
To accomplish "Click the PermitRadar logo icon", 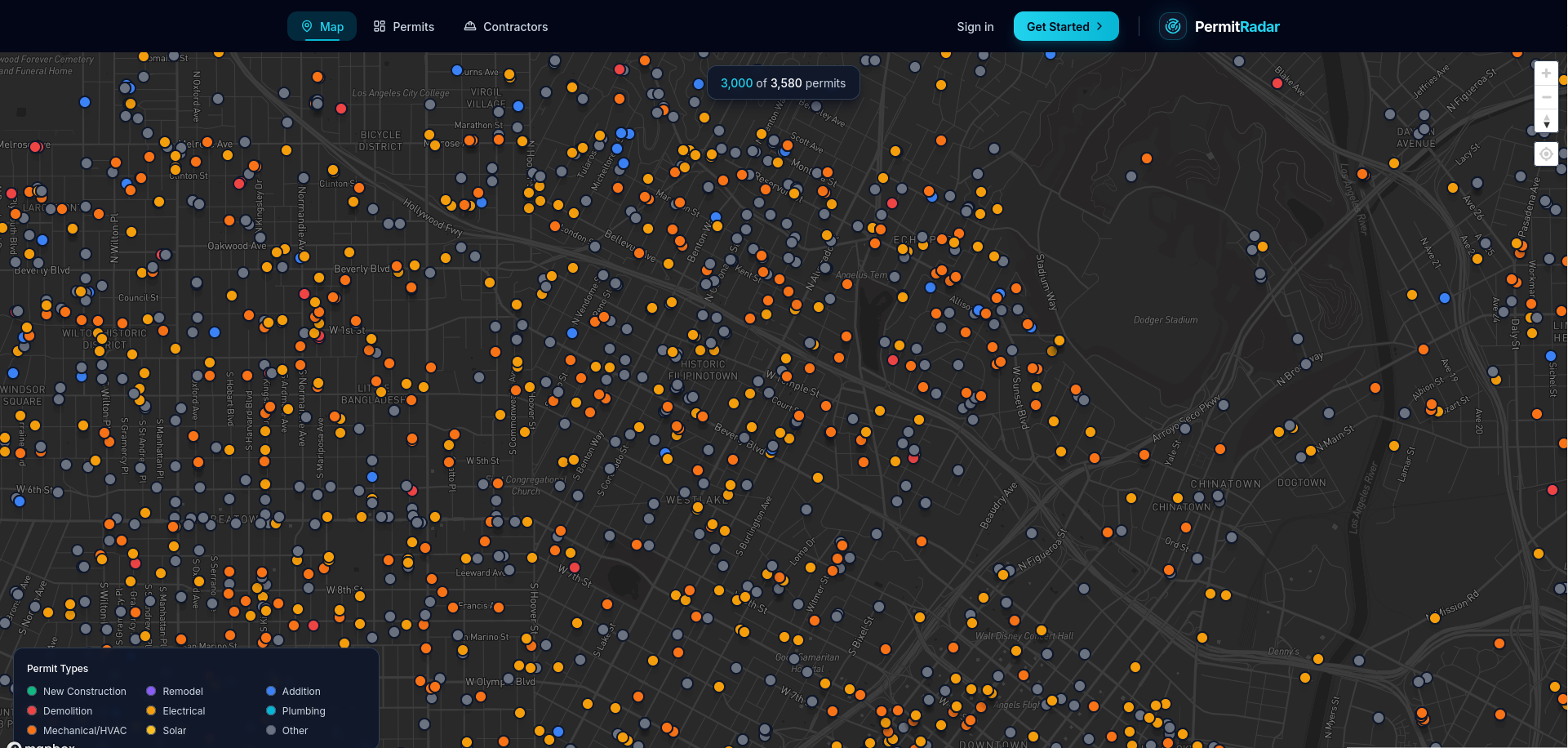I will click(x=1172, y=25).
